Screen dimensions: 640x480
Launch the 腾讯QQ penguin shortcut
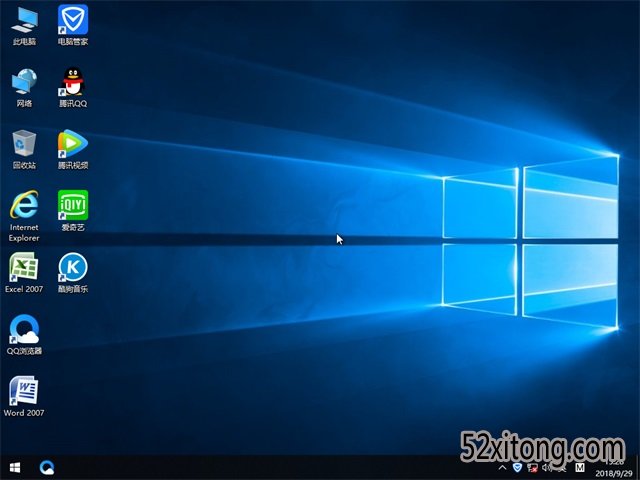click(x=73, y=87)
